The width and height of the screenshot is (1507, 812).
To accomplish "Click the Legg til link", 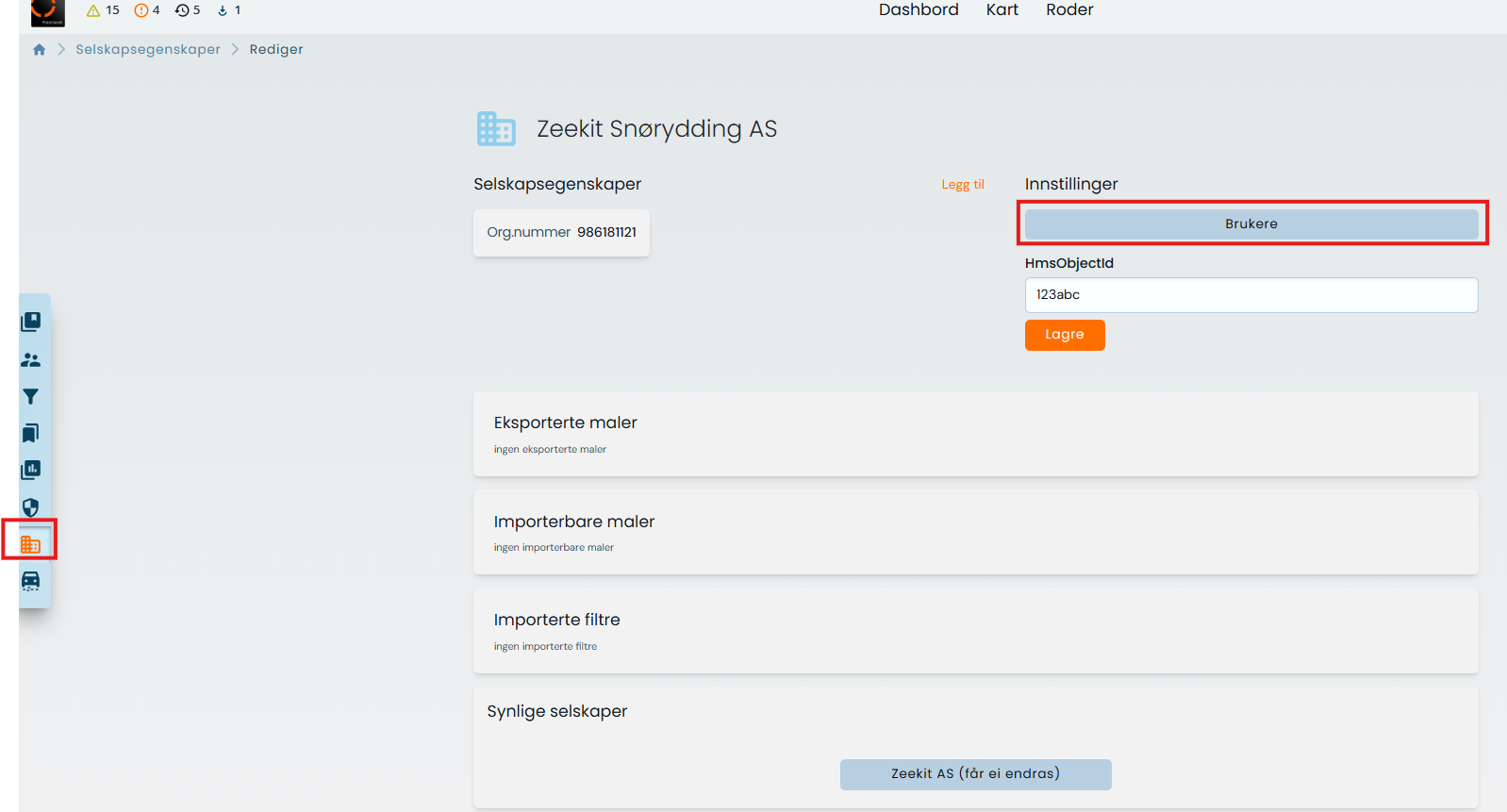I will point(962,185).
